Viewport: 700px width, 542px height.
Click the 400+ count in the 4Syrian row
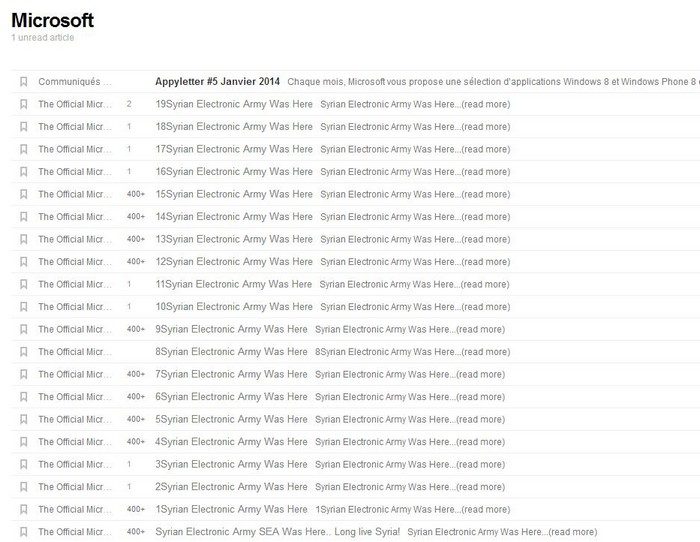tap(136, 442)
